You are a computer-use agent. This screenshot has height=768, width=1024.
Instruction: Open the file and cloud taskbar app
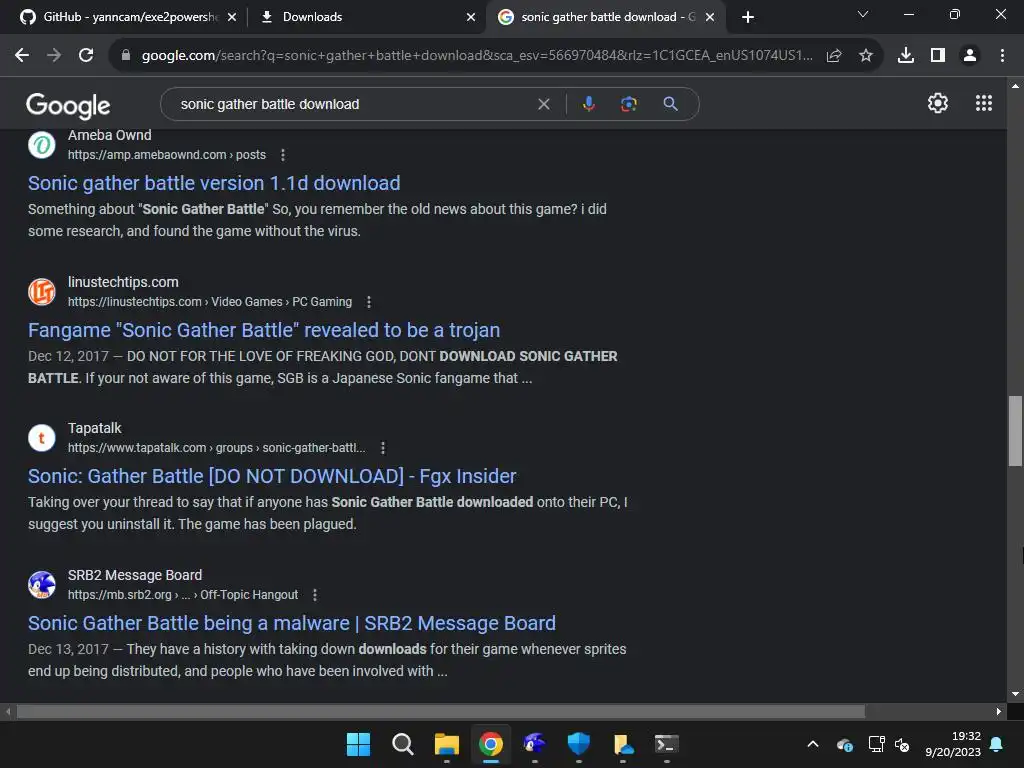click(x=623, y=744)
